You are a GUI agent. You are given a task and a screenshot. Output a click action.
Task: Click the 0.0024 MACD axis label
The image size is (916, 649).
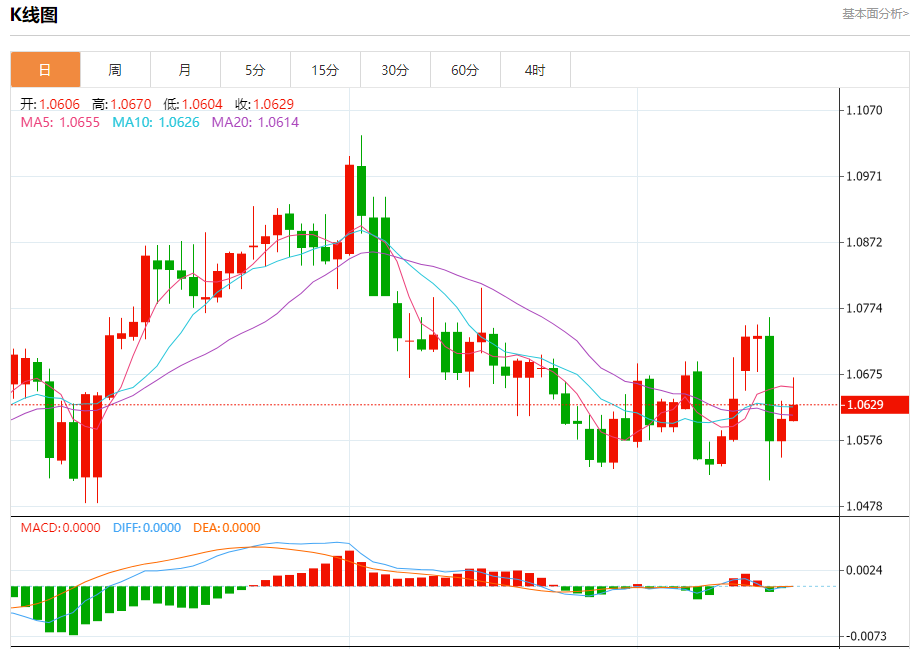pyautogui.click(x=865, y=570)
